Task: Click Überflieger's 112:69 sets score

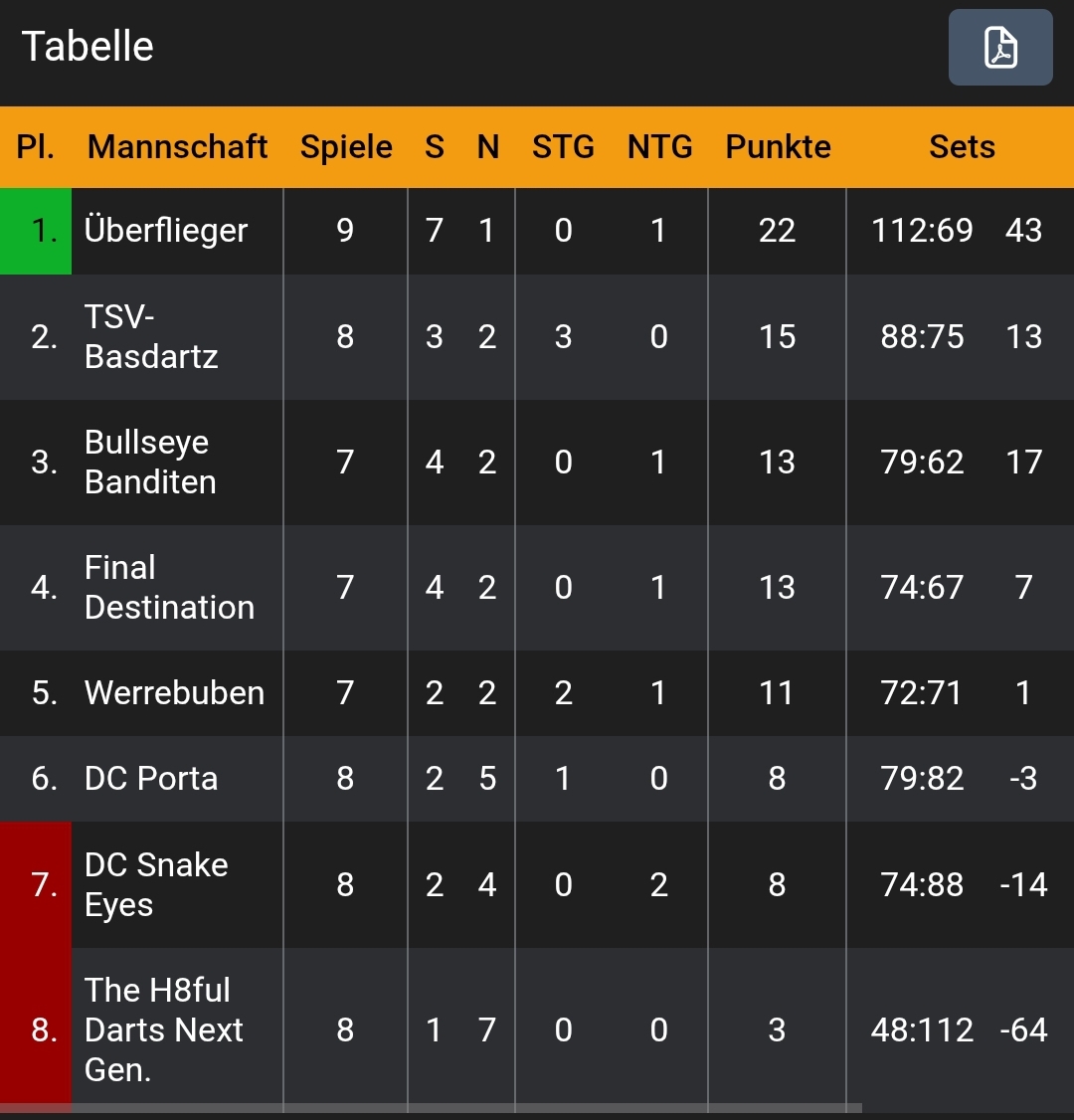Action: pyautogui.click(x=922, y=231)
